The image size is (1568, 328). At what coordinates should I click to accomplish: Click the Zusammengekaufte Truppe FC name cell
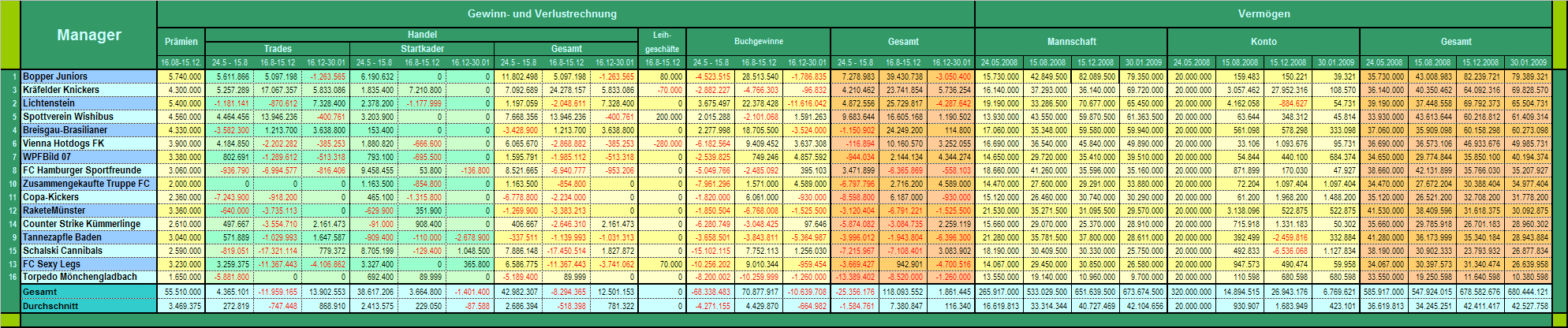click(x=88, y=183)
